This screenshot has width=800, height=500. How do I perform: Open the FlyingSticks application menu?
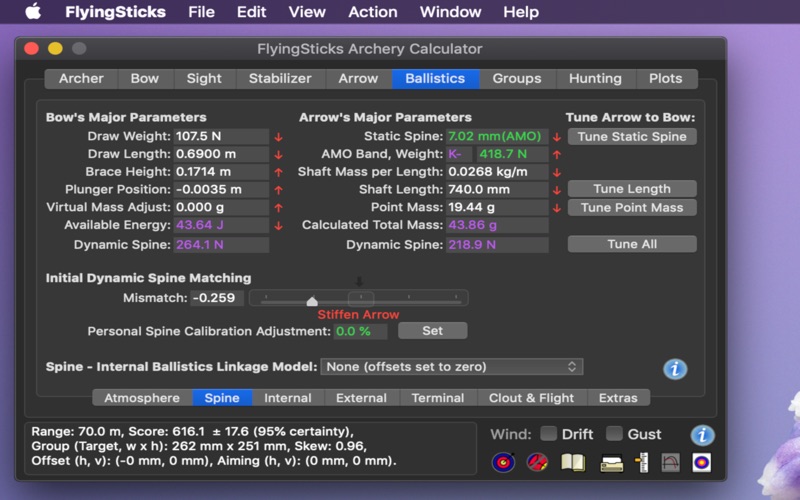[x=115, y=12]
